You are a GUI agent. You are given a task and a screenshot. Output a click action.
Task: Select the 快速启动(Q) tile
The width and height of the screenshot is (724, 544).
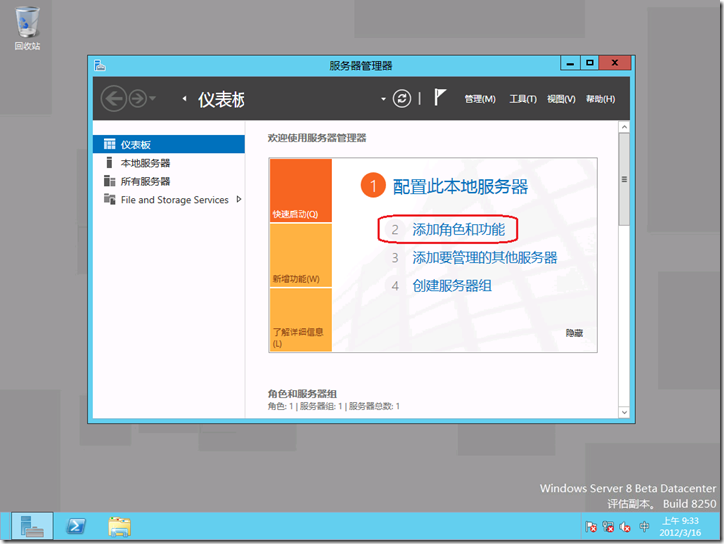pyautogui.click(x=301, y=190)
